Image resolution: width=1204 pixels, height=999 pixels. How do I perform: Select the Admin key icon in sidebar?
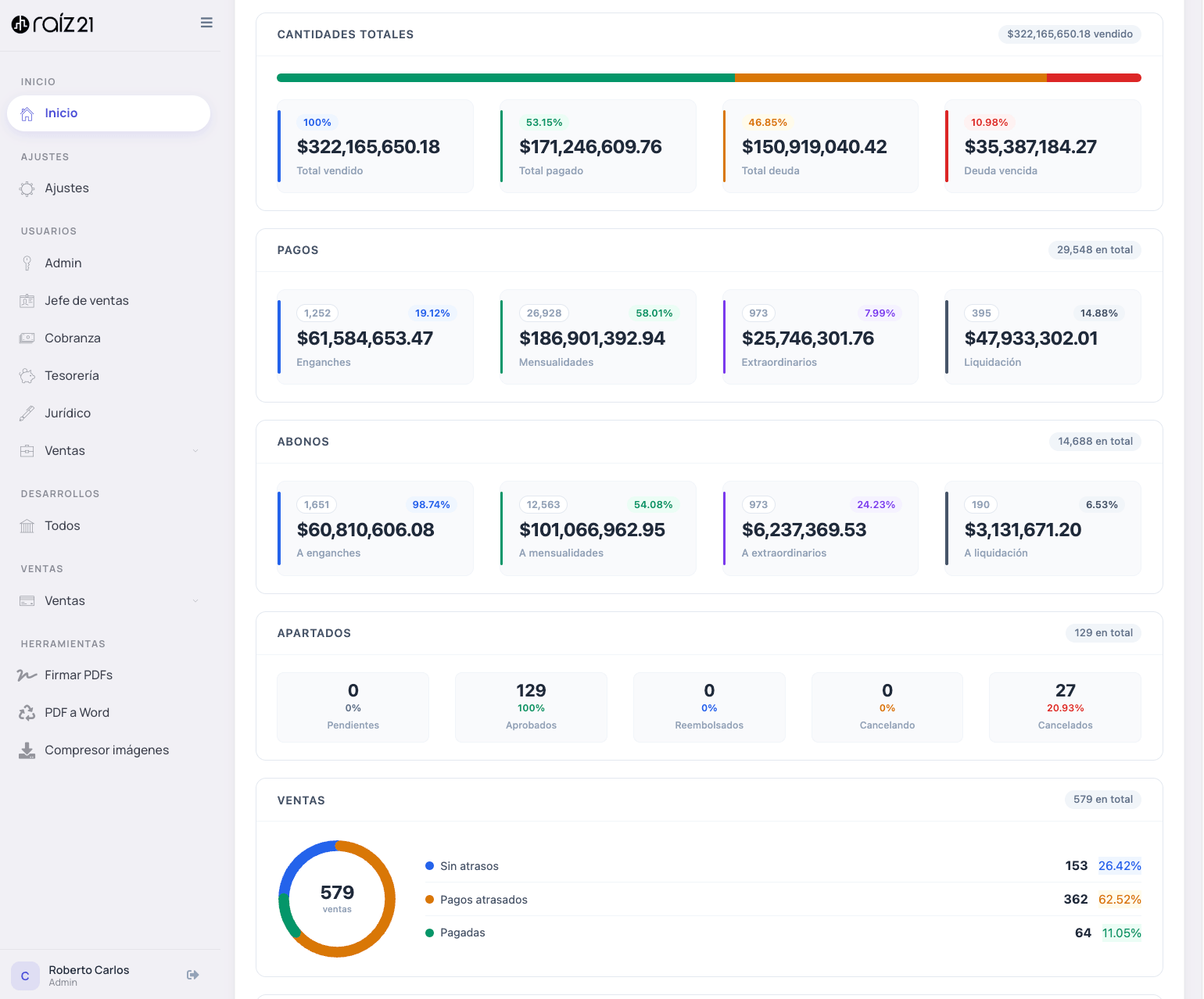coord(27,263)
